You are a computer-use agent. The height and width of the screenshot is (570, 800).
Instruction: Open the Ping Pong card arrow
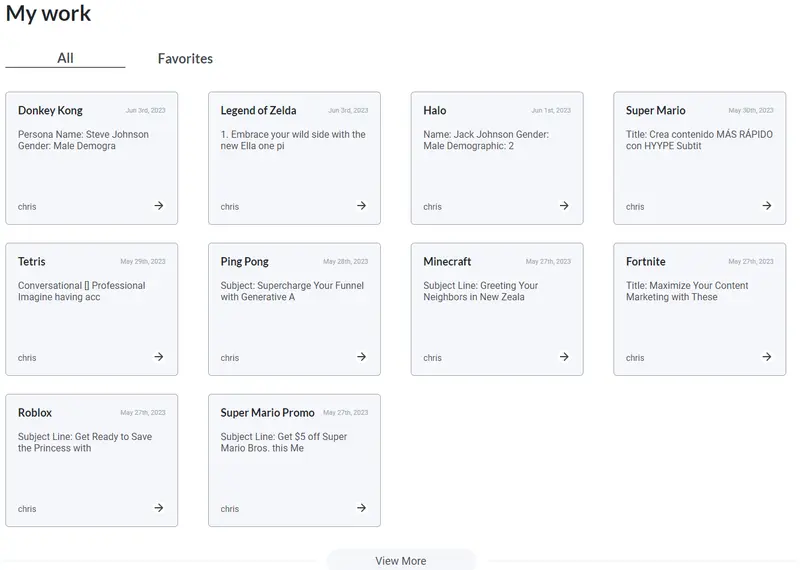361,357
